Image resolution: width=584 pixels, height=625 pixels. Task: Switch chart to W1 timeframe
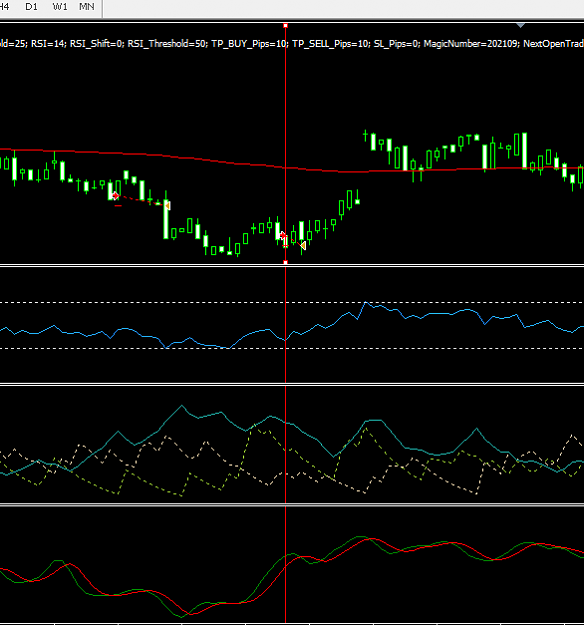point(60,7)
